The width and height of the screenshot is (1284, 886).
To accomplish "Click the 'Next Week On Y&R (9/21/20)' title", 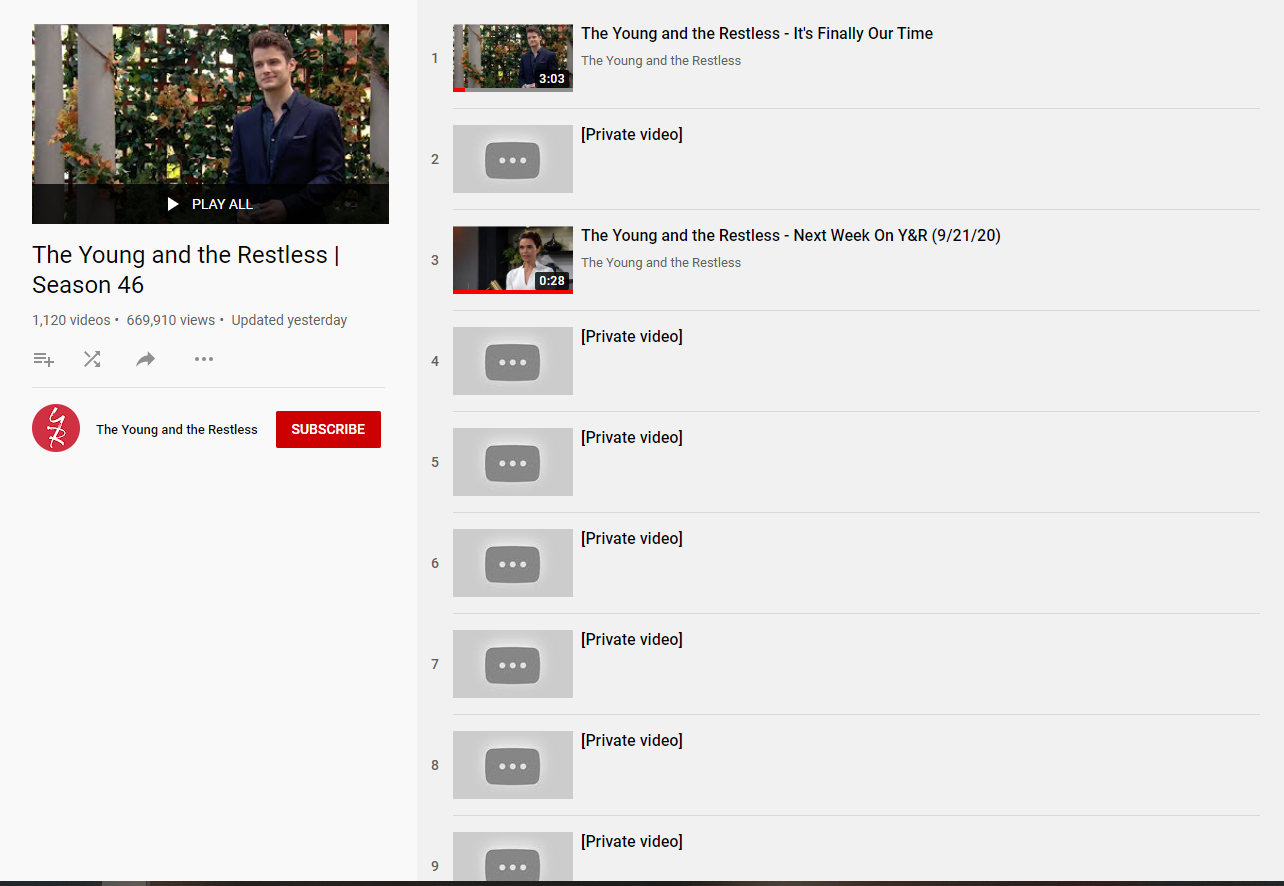I will 790,236.
